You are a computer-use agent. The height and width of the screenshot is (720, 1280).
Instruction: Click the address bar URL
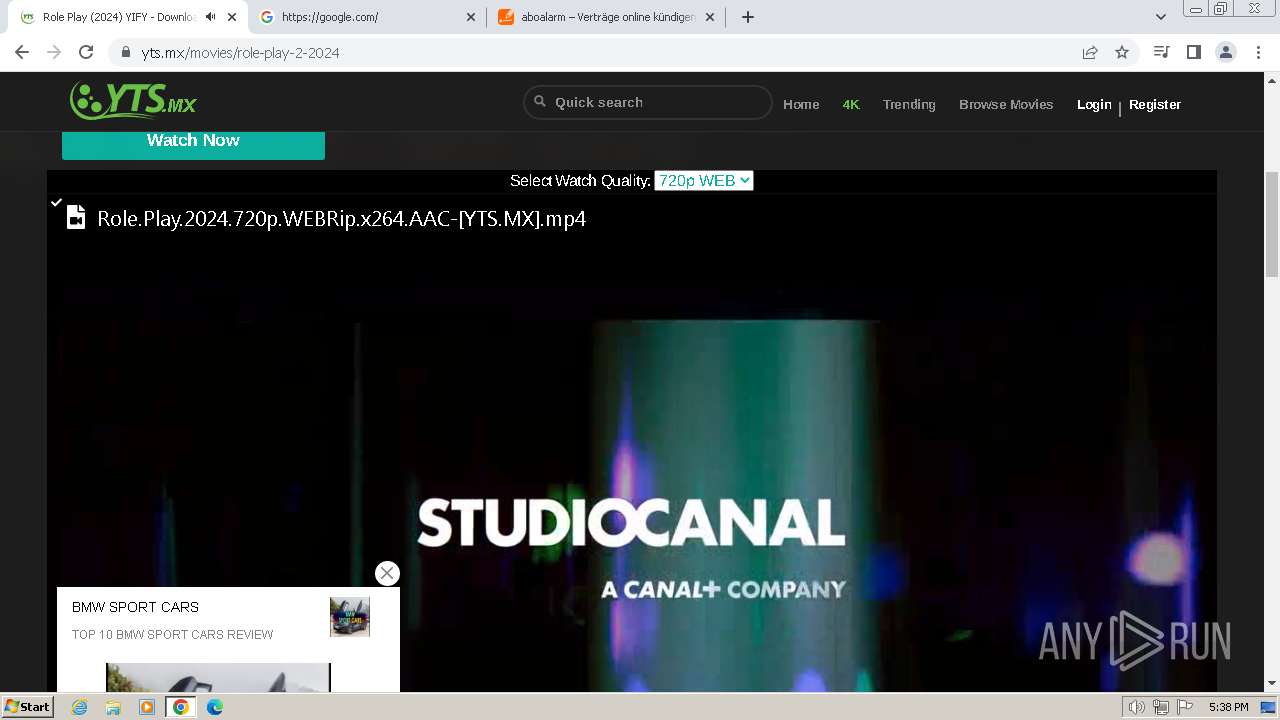240,52
